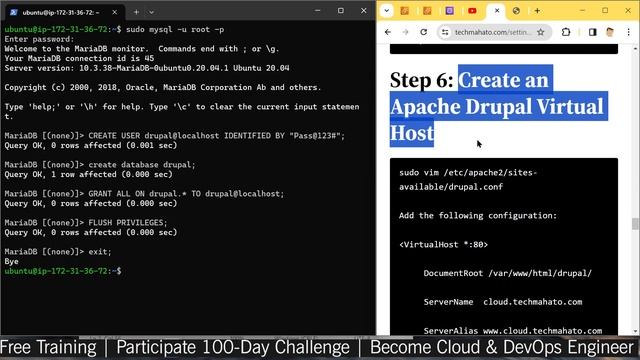Viewport: 640px width, 360px height.
Task: Click the '<VirtualHost *:80>' line
Action: click(443, 244)
